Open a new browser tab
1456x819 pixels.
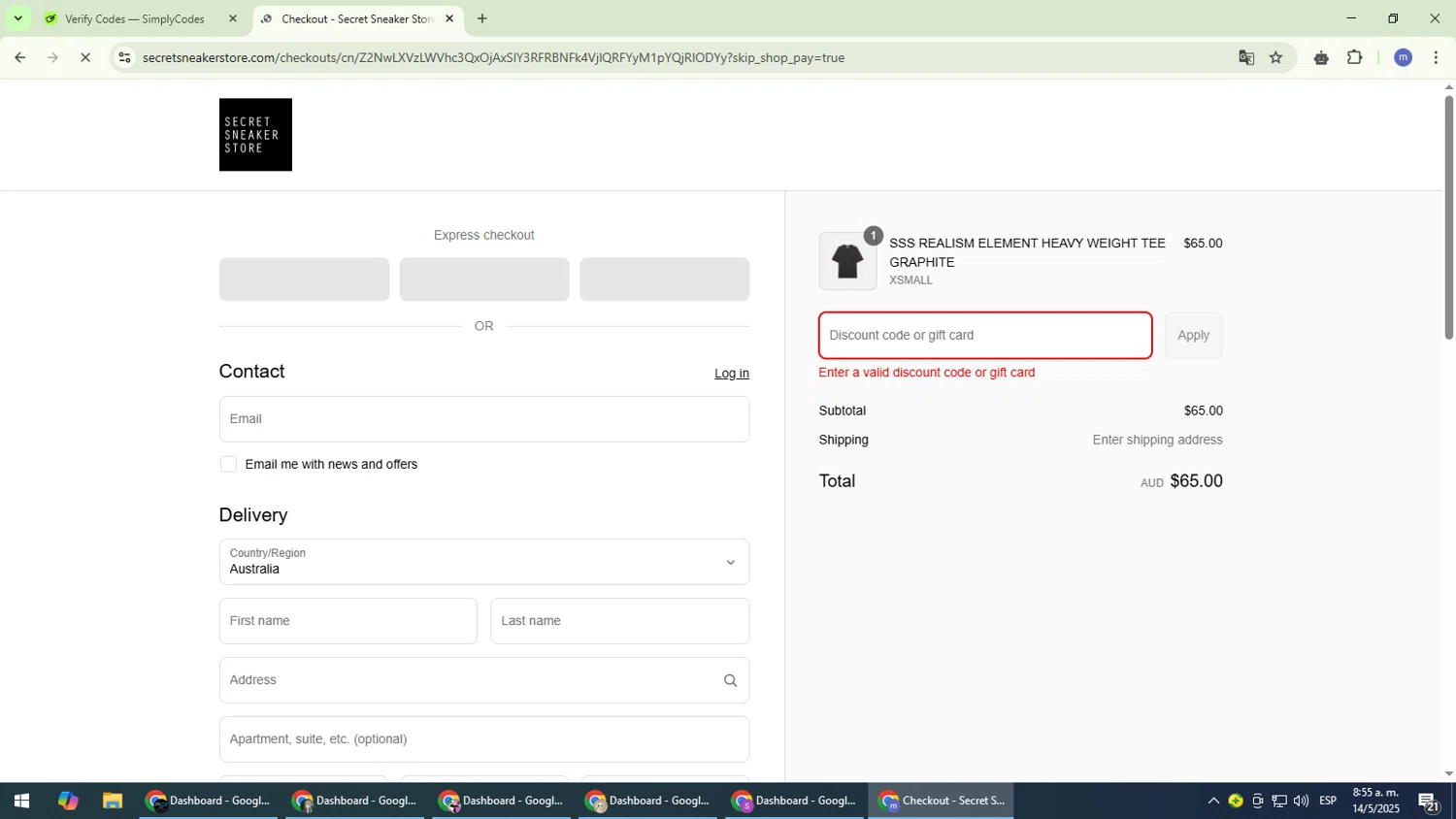point(482,18)
